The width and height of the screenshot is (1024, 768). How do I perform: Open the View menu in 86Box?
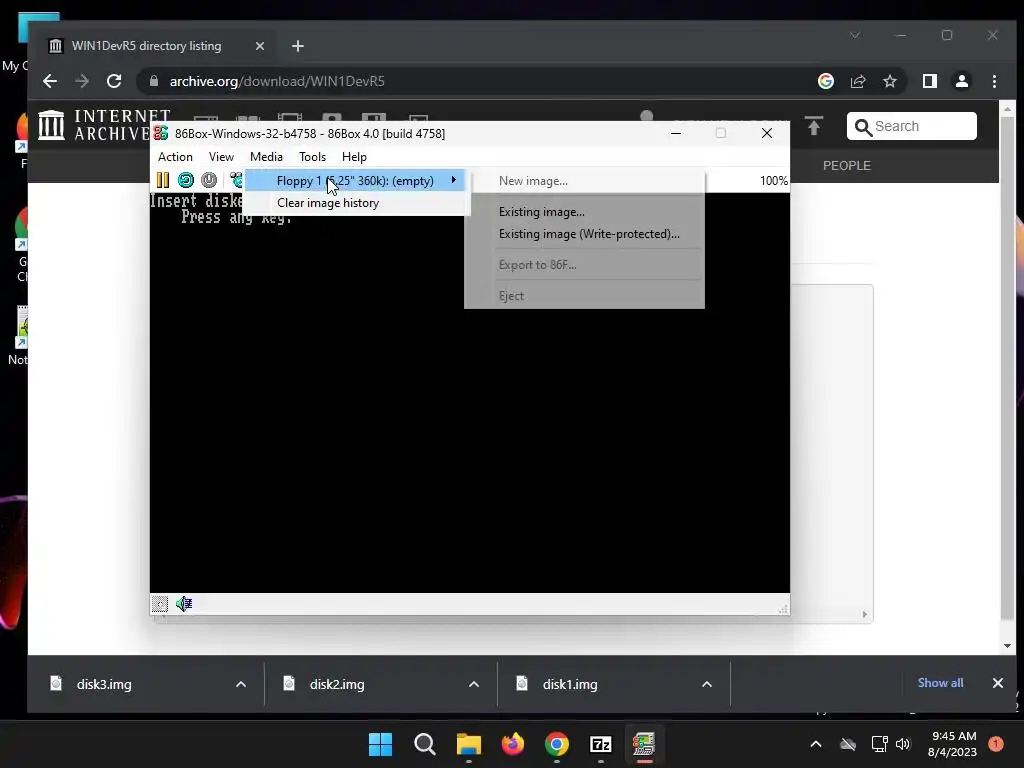[221, 157]
